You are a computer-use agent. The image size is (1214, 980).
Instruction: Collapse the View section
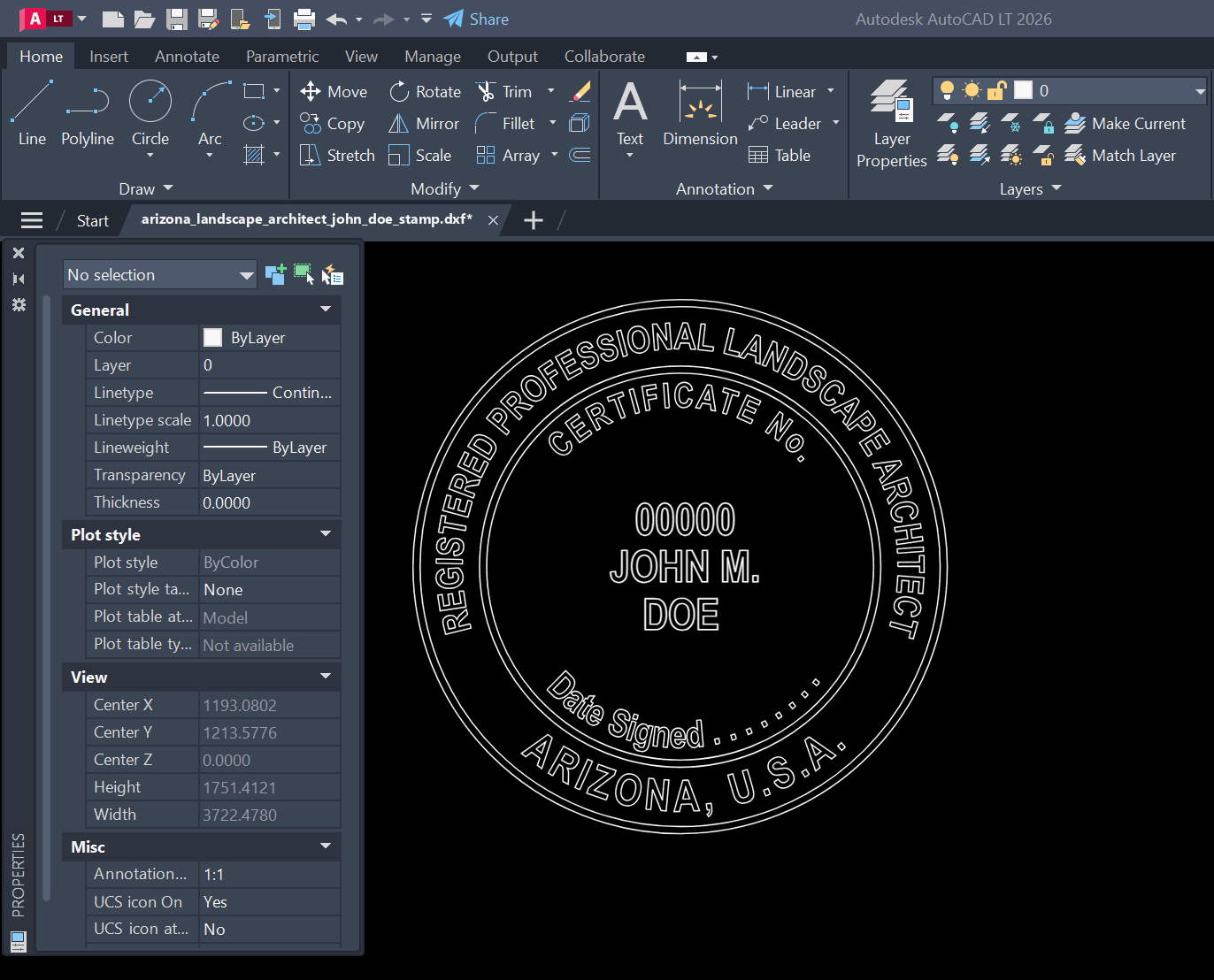tap(326, 677)
